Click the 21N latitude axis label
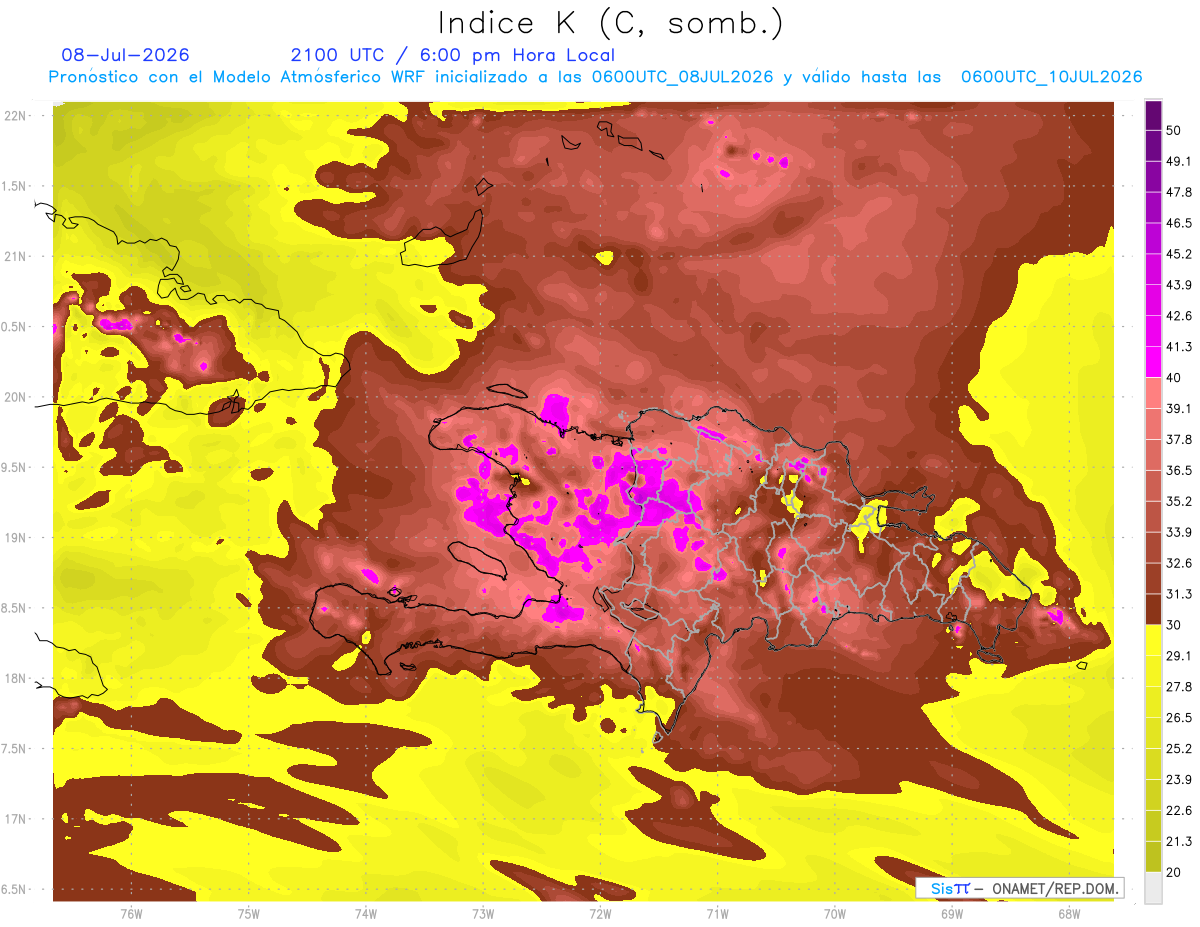The height and width of the screenshot is (927, 1200). (x=17, y=256)
